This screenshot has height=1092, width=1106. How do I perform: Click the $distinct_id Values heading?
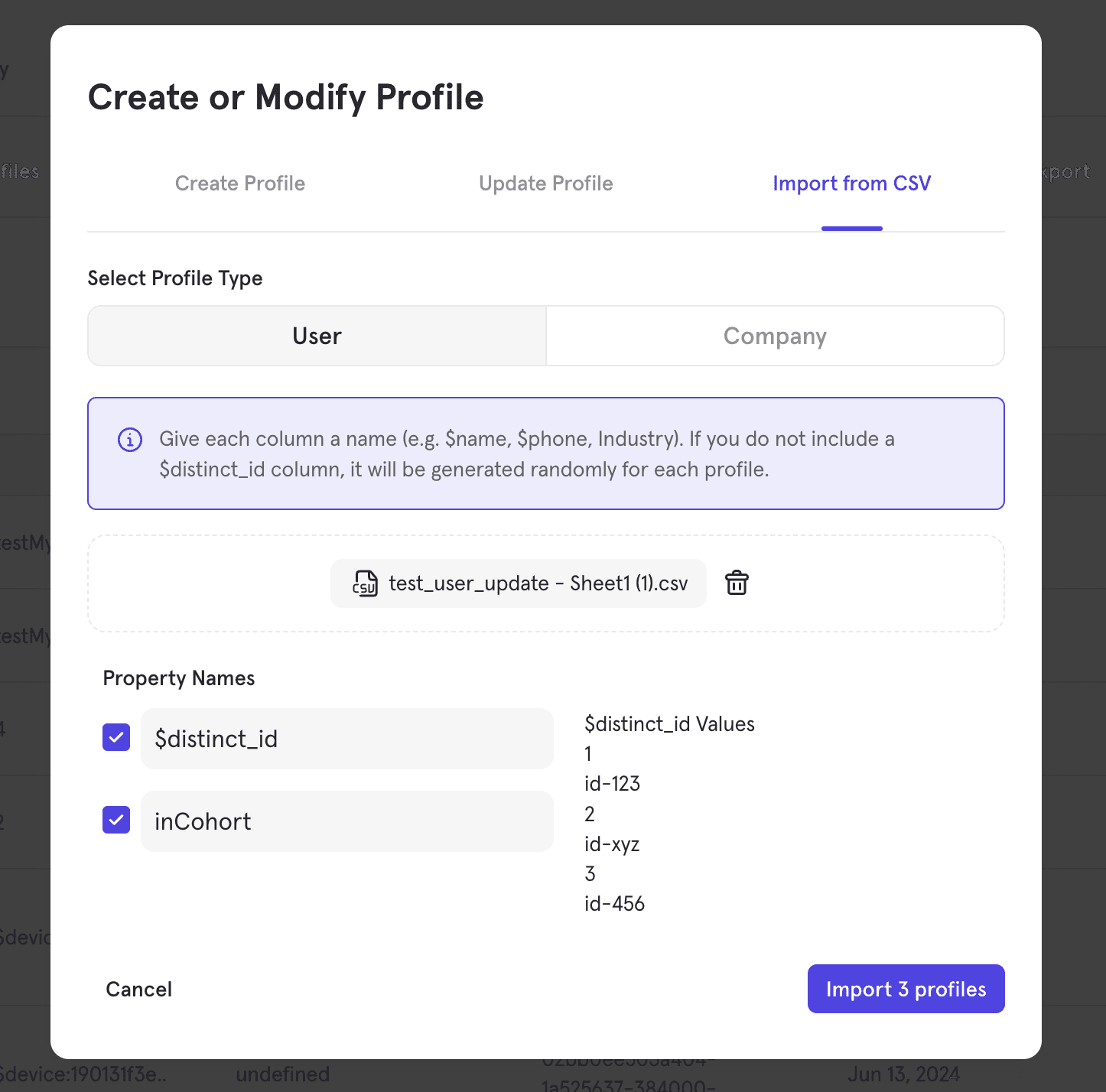669,724
